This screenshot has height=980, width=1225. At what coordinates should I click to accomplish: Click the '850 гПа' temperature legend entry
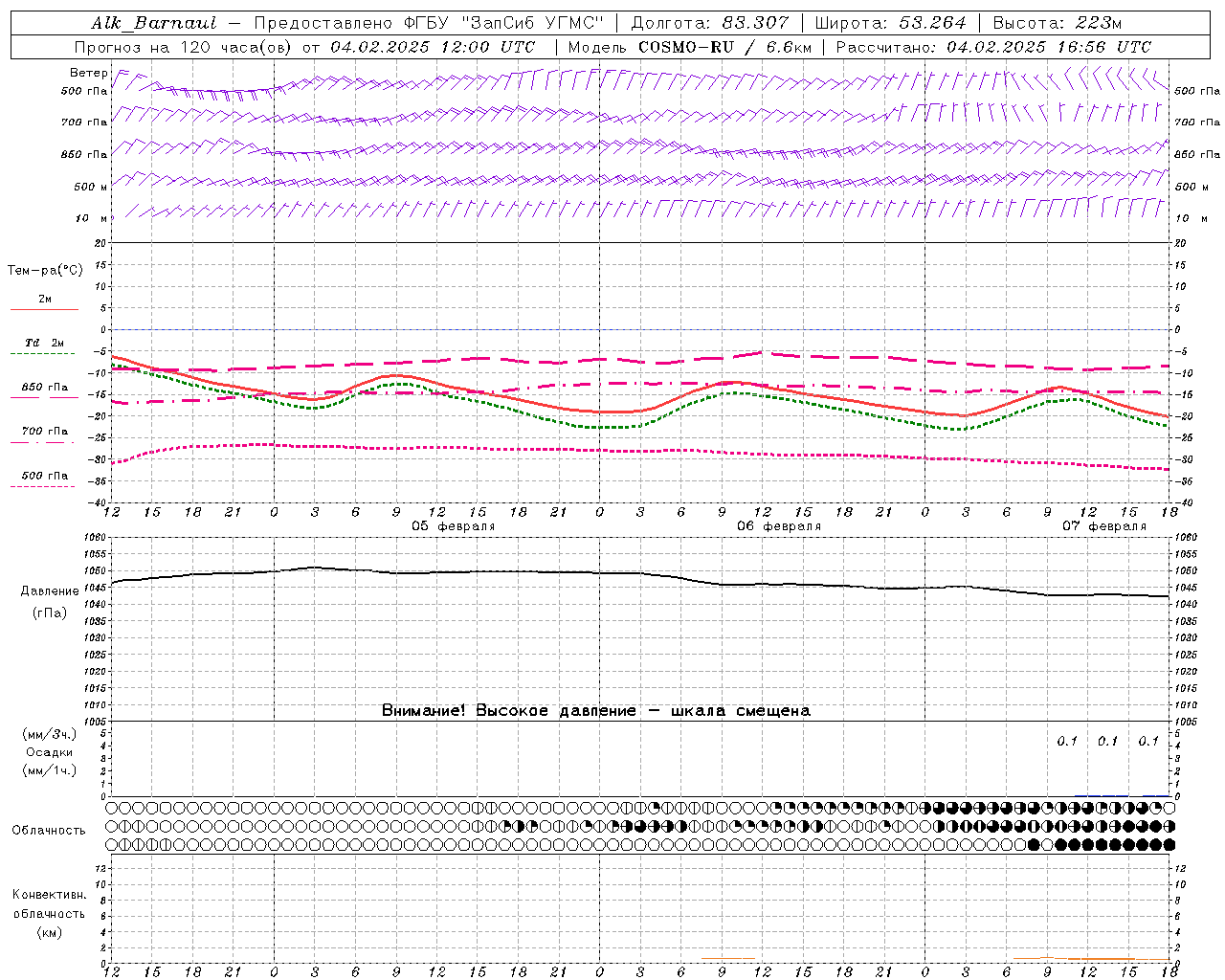tap(45, 388)
